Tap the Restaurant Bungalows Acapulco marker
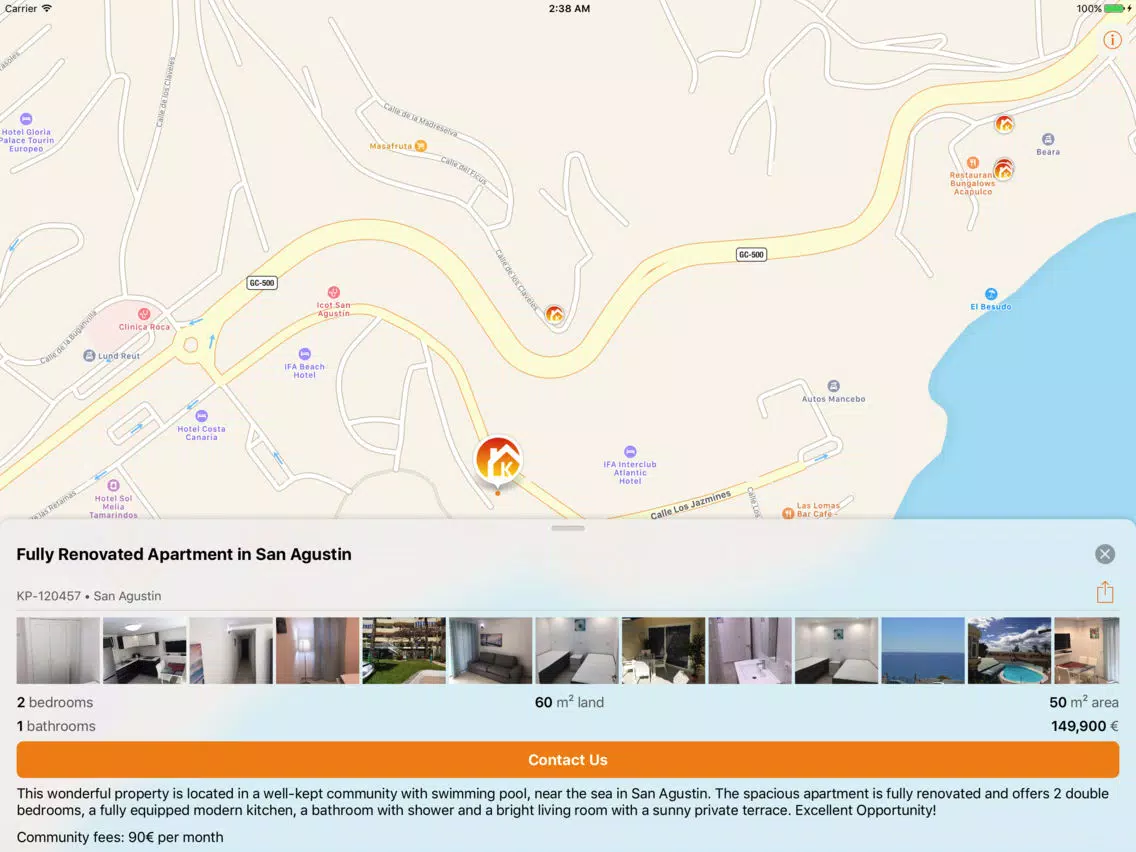1136x852 pixels. point(973,163)
